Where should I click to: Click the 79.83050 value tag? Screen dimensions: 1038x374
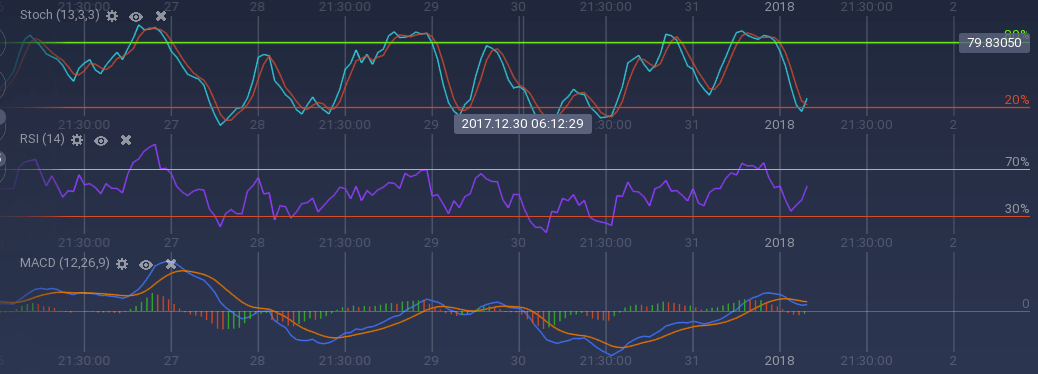tap(994, 43)
